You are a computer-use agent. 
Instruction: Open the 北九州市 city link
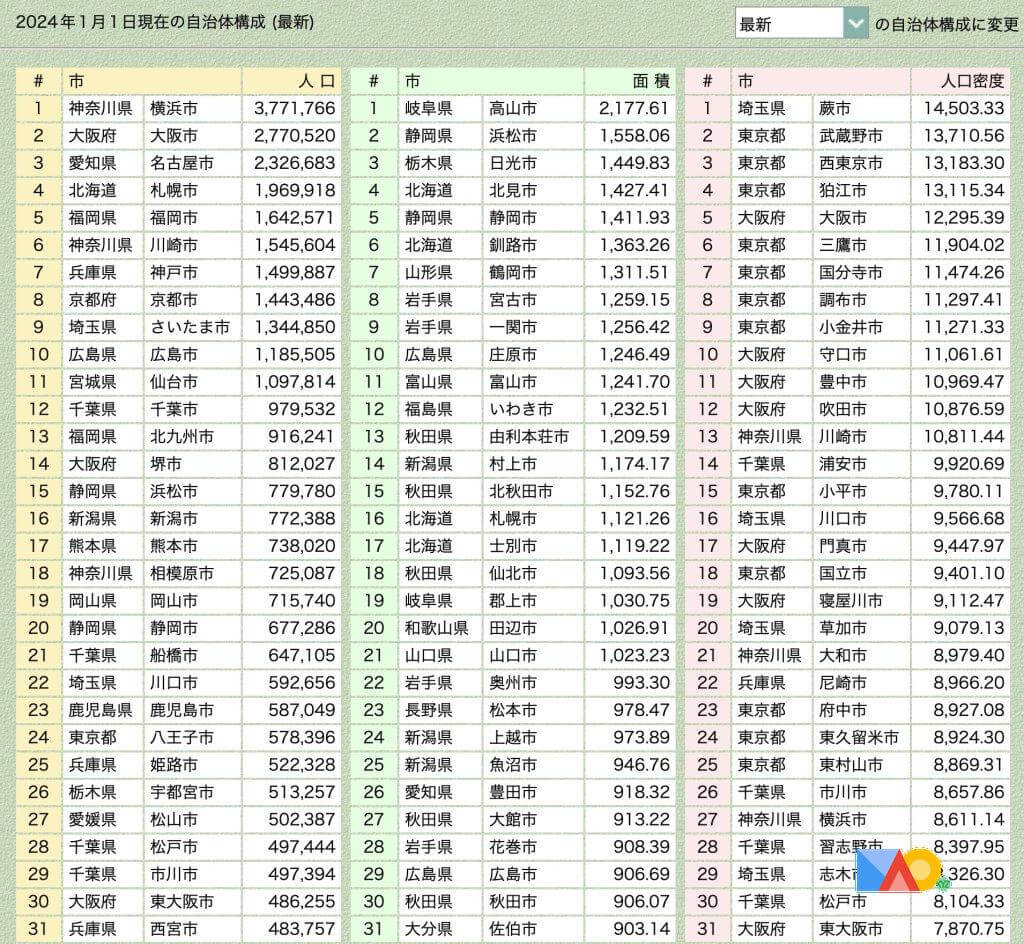[181, 436]
